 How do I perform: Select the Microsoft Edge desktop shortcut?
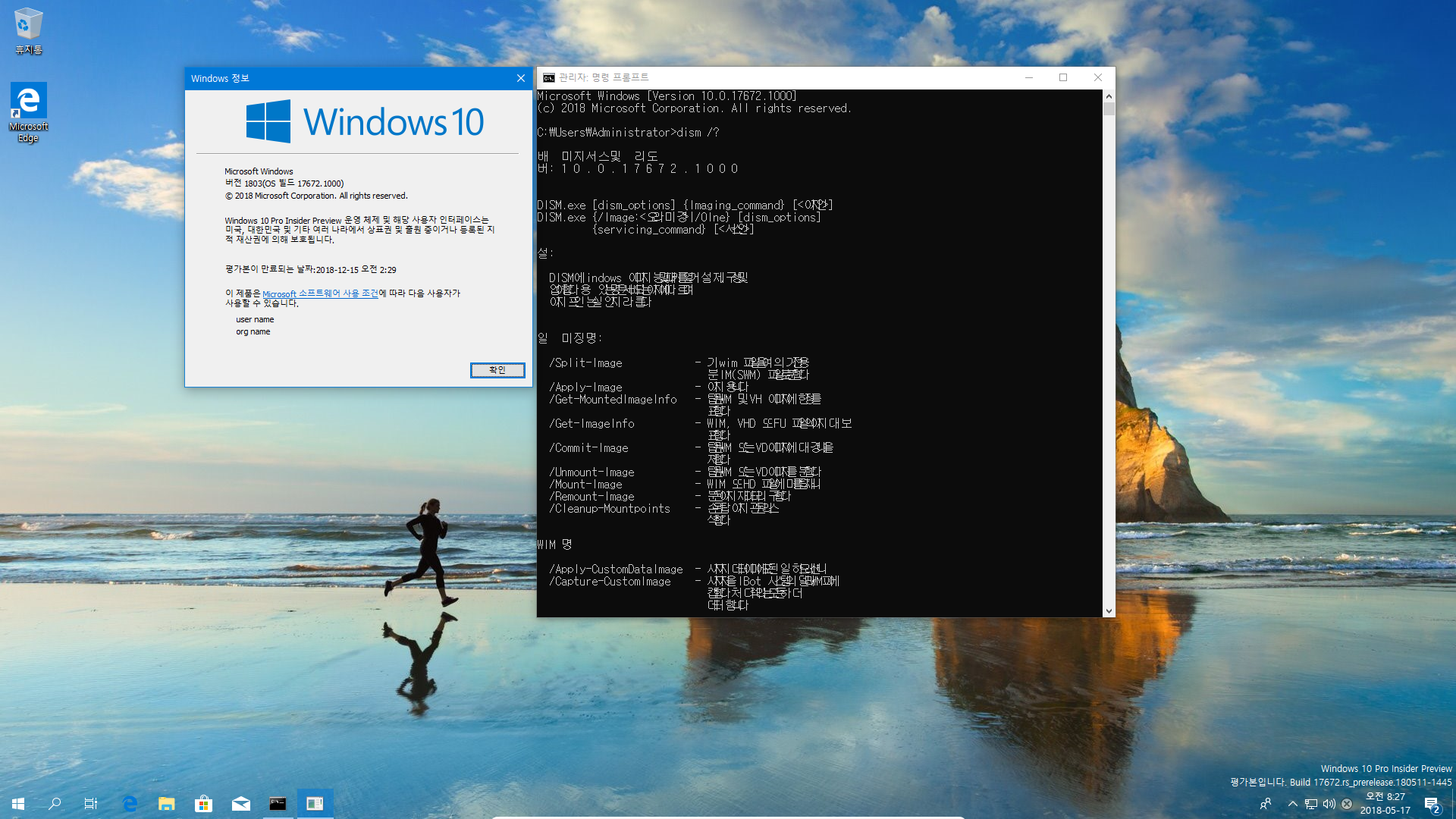(x=28, y=112)
